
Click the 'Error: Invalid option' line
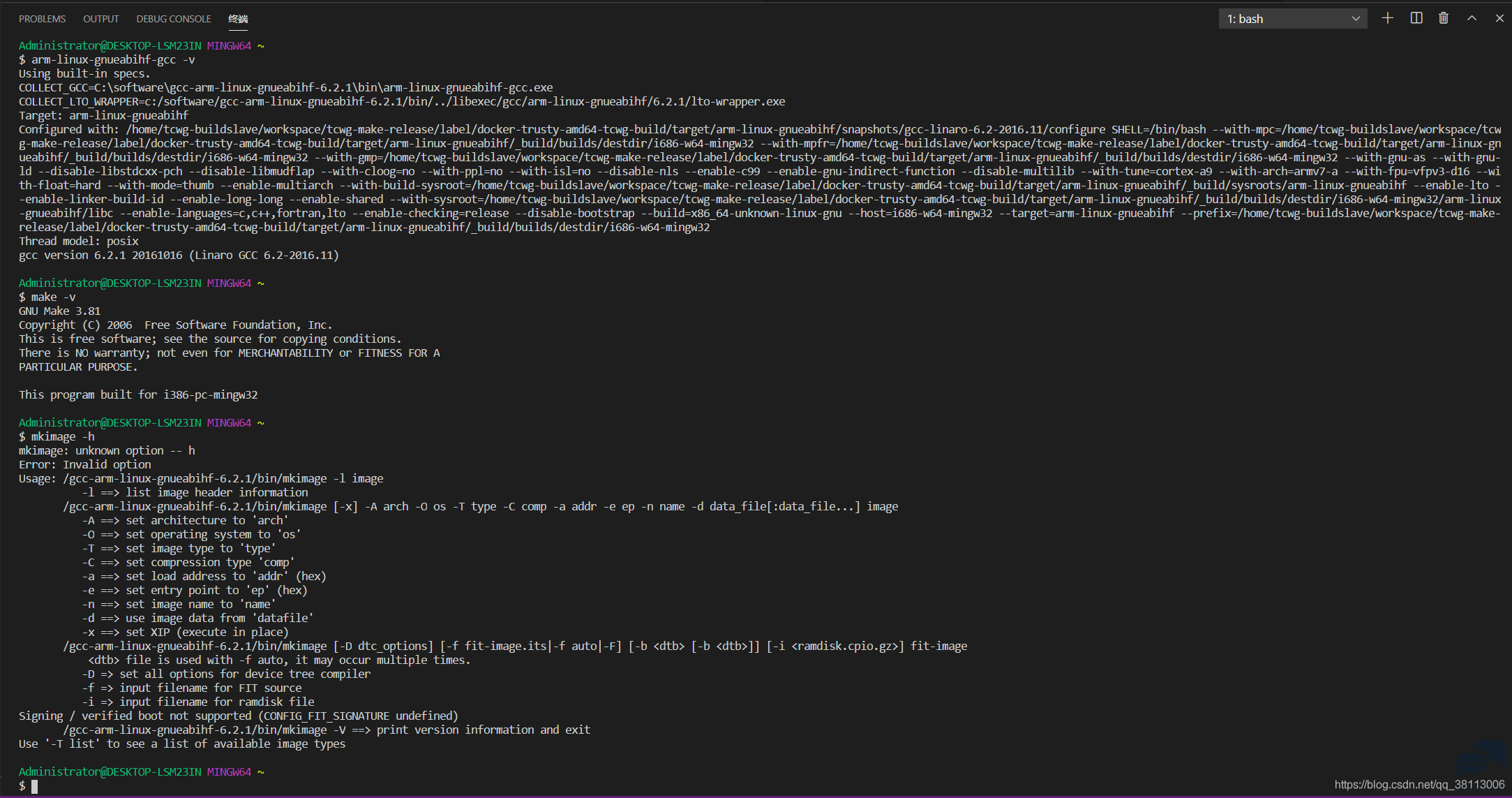pyautogui.click(x=84, y=465)
